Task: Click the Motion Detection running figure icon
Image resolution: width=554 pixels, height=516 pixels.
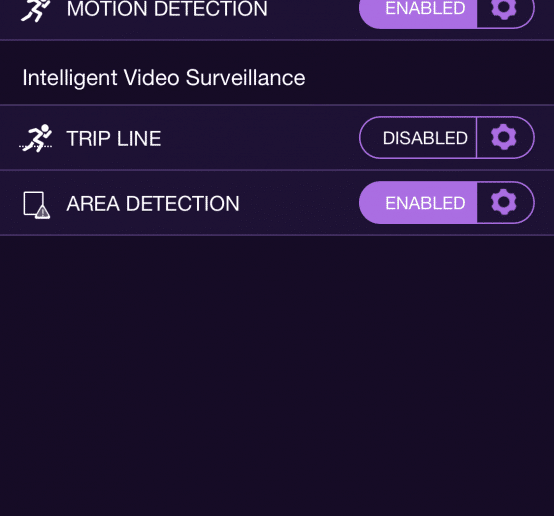Action: coord(36,10)
